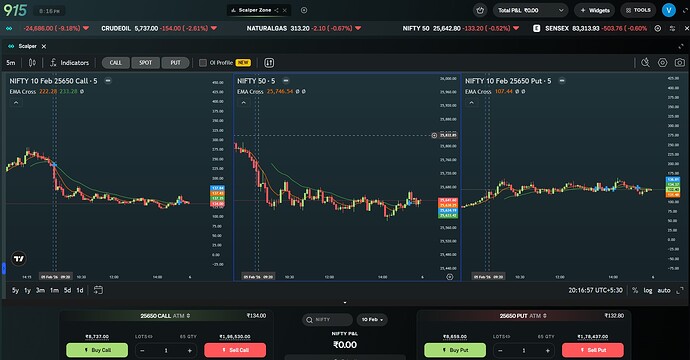This screenshot has width=690, height=360.
Task: Open the Total P&L dropdown
Action: 531,10
